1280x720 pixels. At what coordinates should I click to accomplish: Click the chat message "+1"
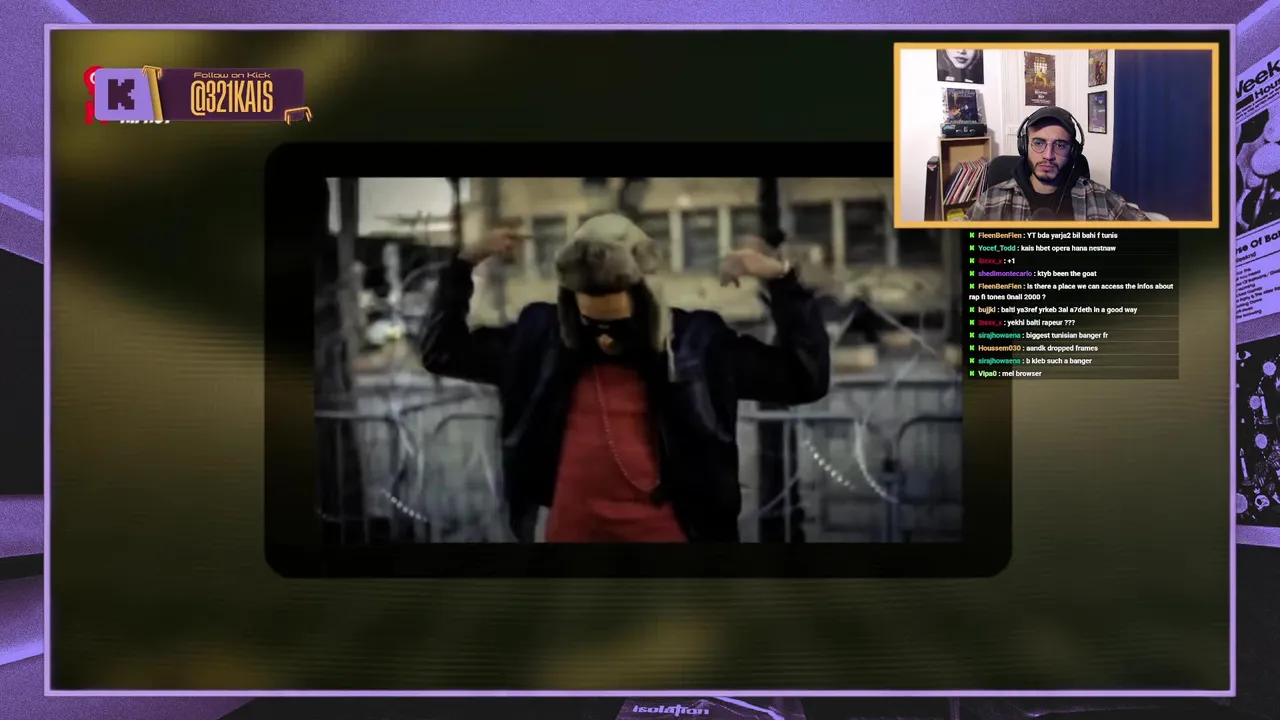coord(1011,260)
